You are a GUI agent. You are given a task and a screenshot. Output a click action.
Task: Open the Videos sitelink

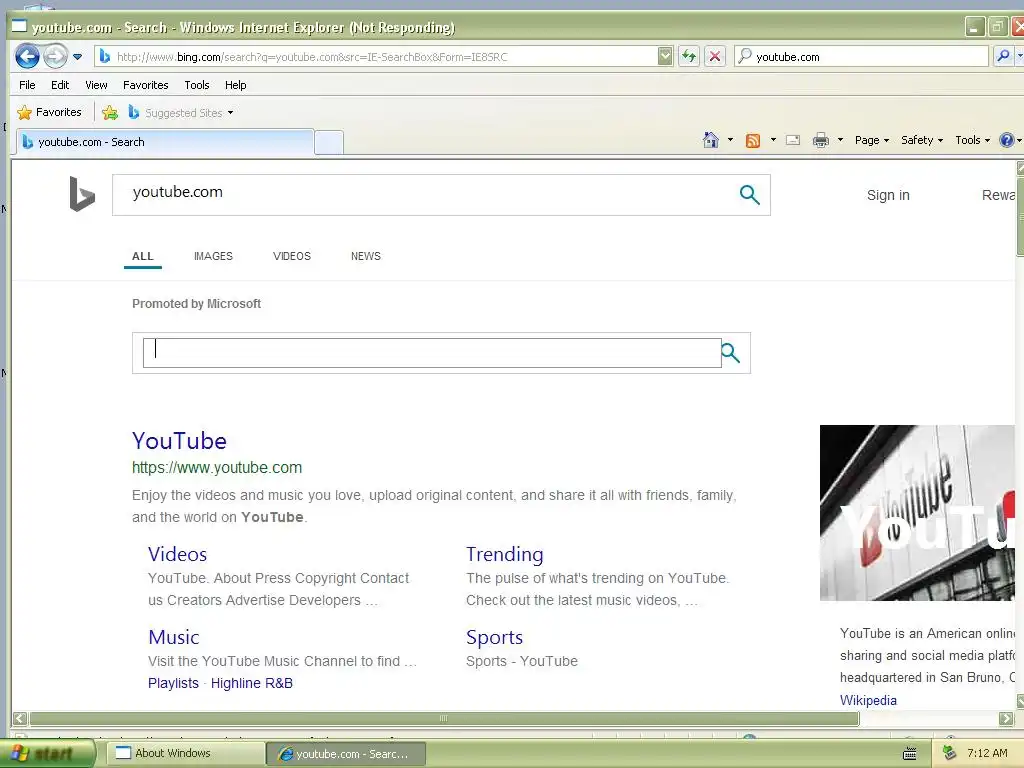point(177,554)
